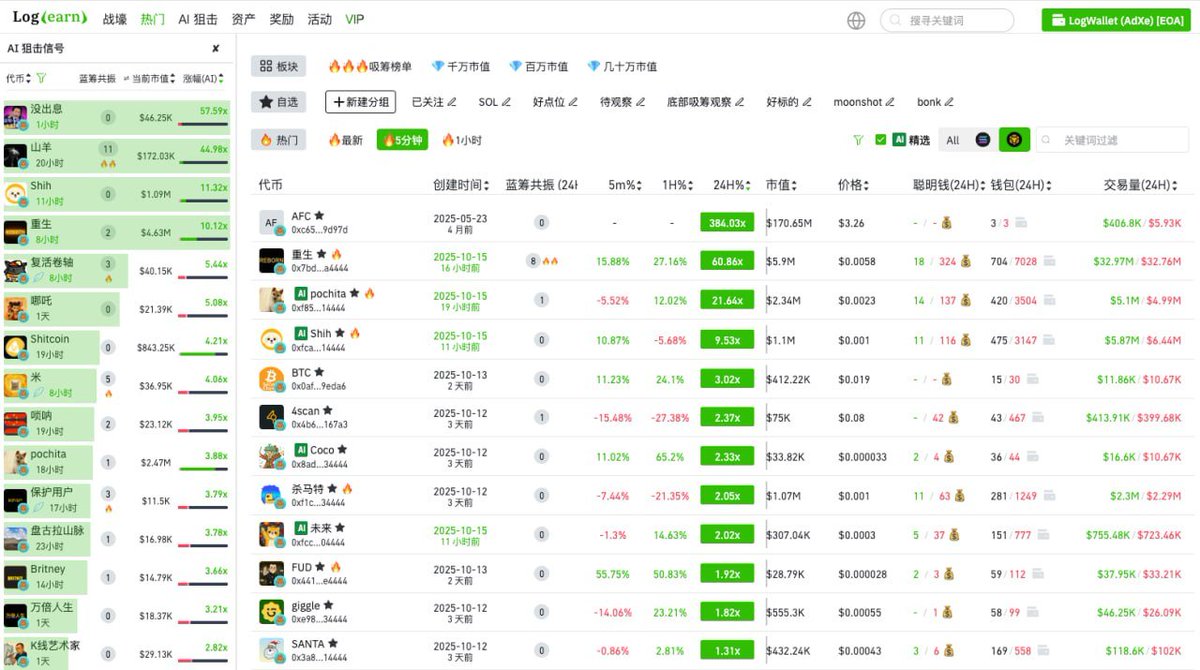
Task: Click the FUD token avatar
Action: click(x=272, y=573)
